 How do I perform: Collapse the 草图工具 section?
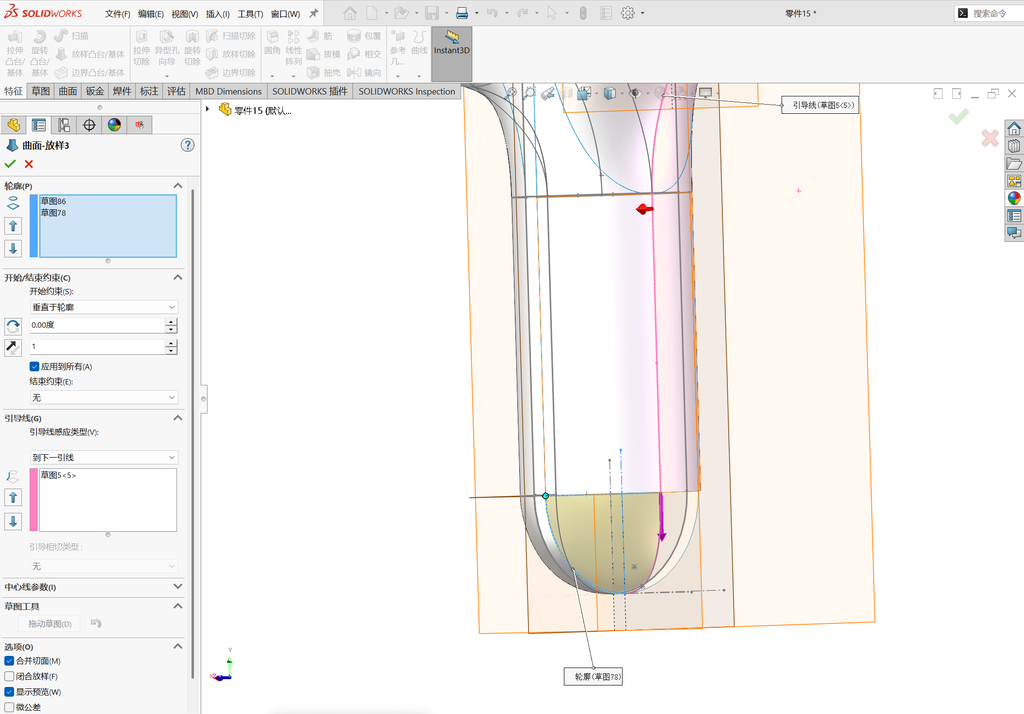pyautogui.click(x=178, y=606)
